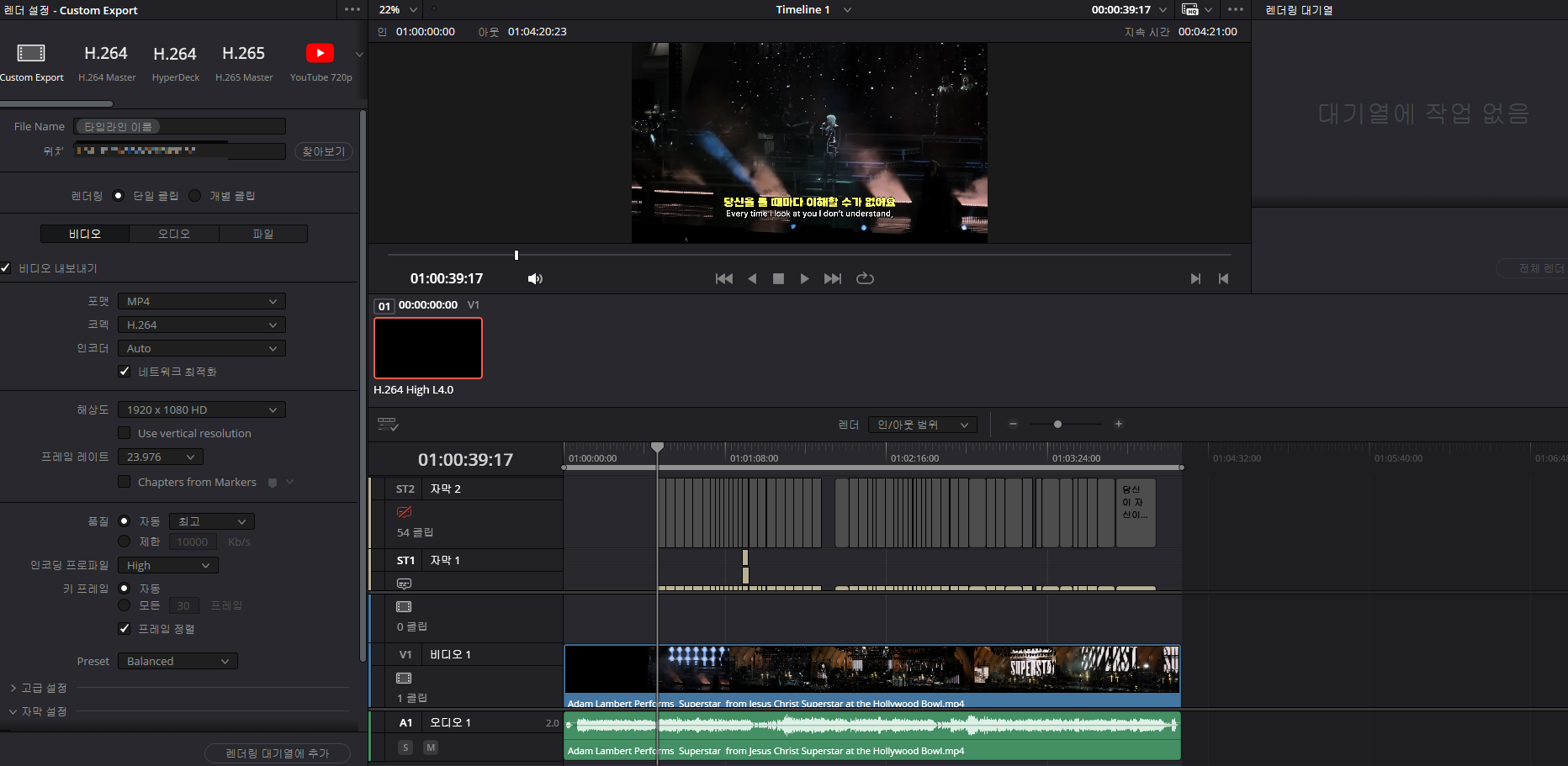Enable Use vertical resolution checkbox
This screenshot has width=1568, height=766.
click(124, 433)
